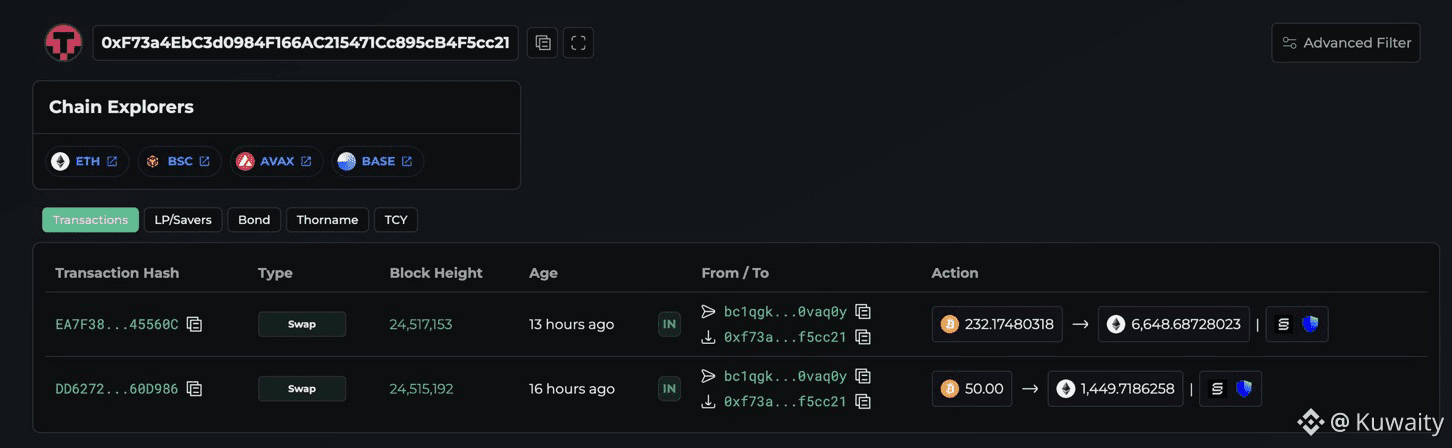Open AVAX chain explorer
Image resolution: width=1452 pixels, height=448 pixels.
(x=277, y=161)
